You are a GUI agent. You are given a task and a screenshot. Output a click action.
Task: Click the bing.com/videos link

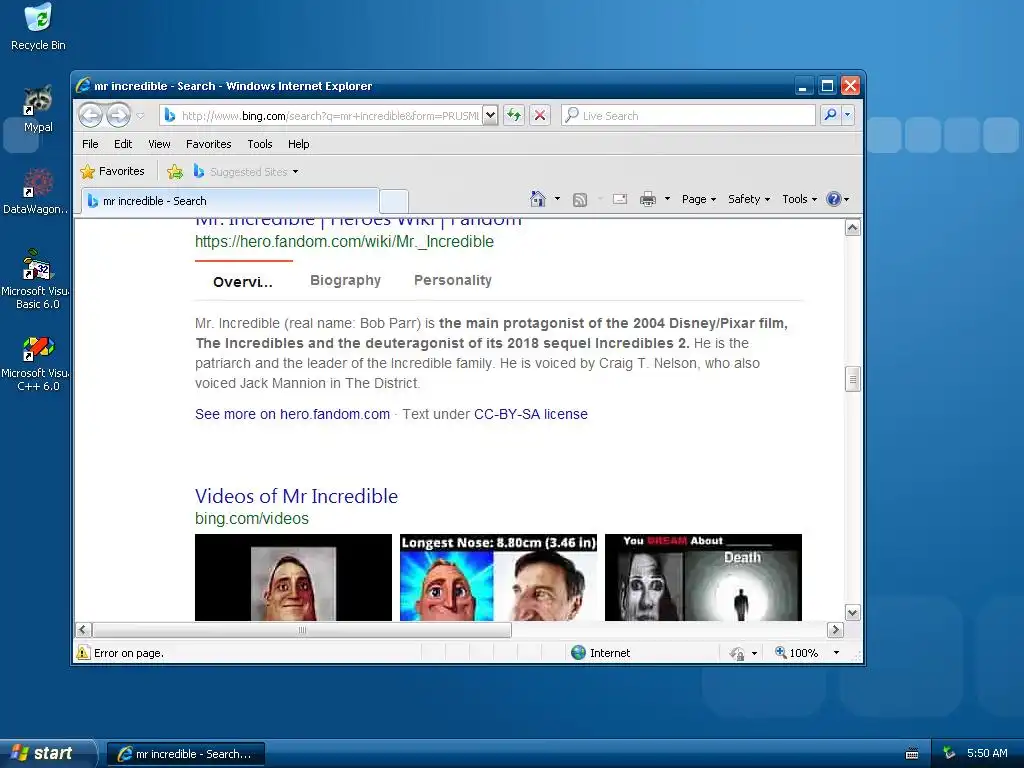tap(251, 519)
